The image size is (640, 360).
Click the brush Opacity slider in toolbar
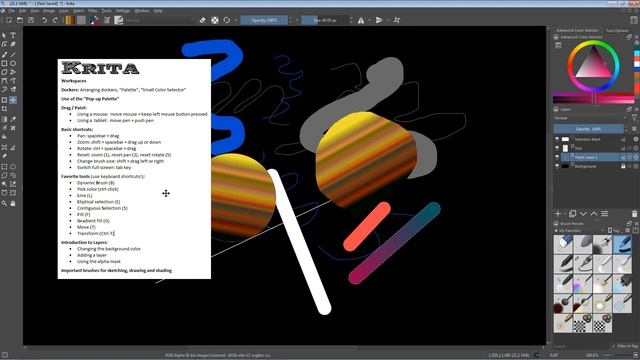pyautogui.click(x=264, y=20)
